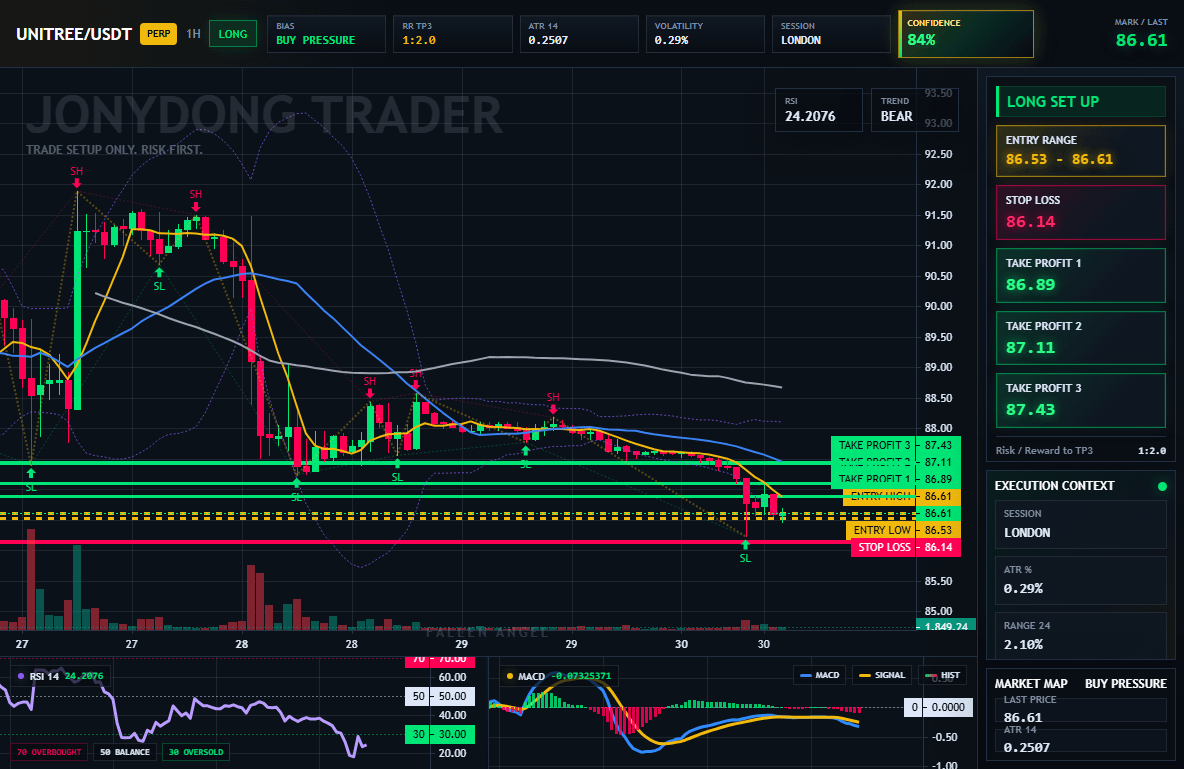This screenshot has height=769, width=1184.
Task: Click the 50 BALANCE legend badge
Action: pyautogui.click(x=125, y=752)
